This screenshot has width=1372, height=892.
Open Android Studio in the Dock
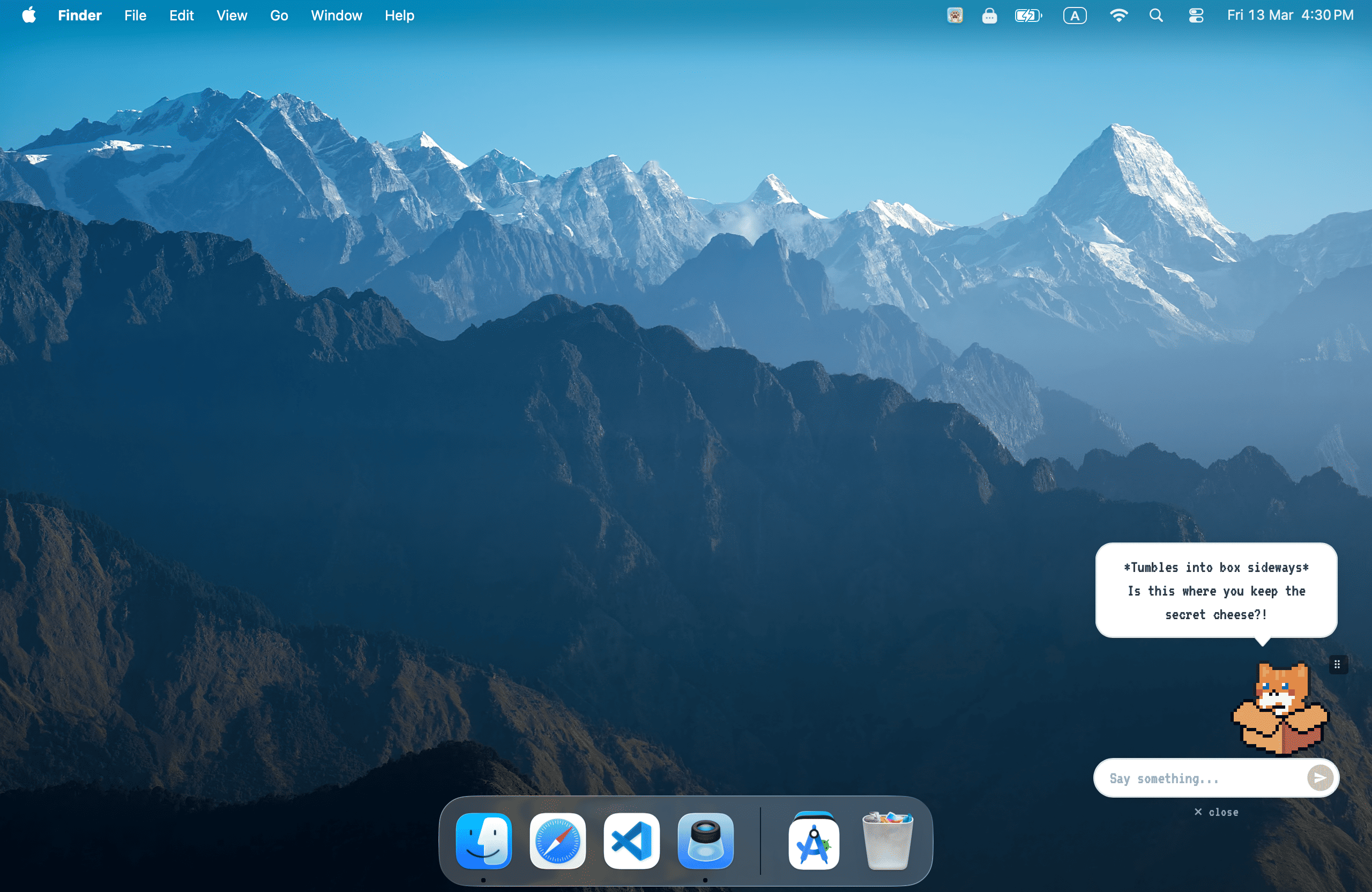[x=814, y=841]
